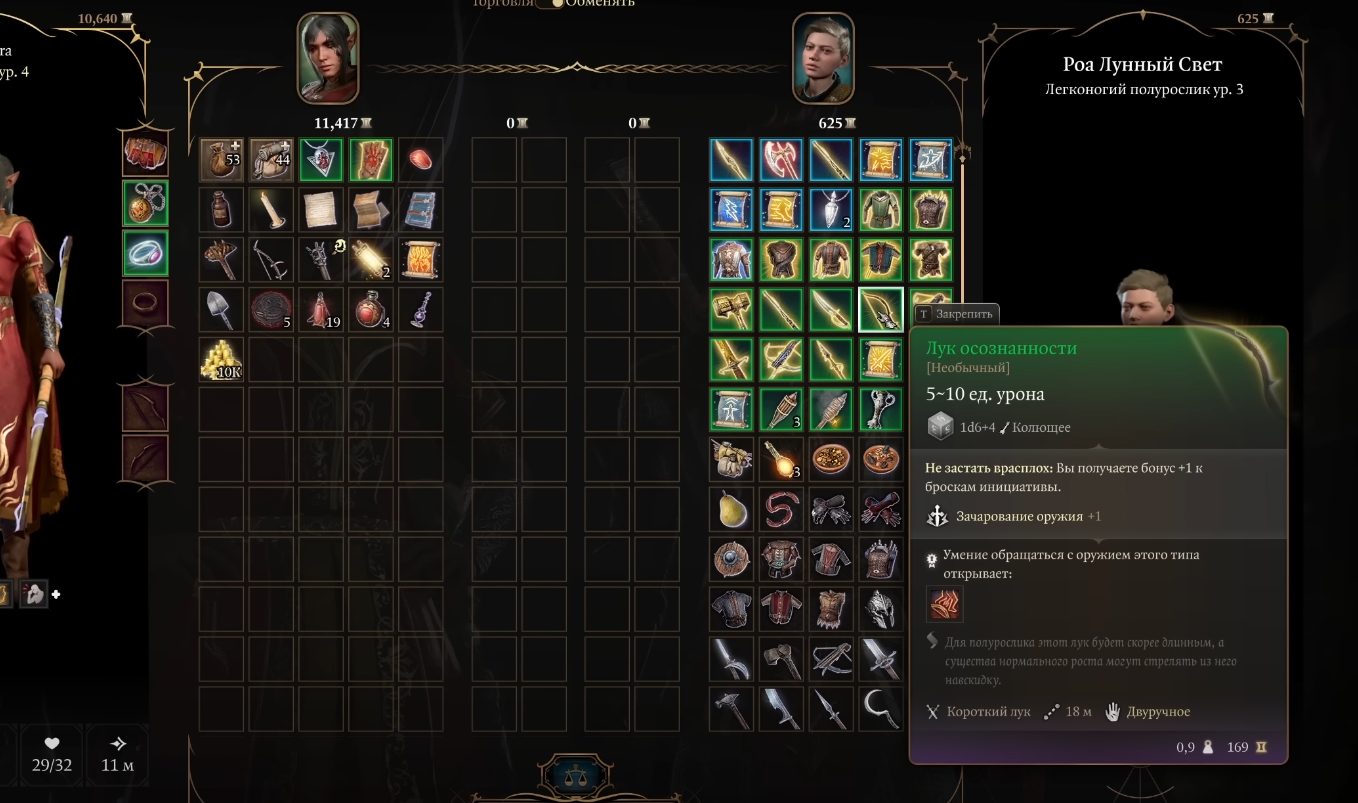Click the halfling trader portrait
Image resolution: width=1358 pixels, height=803 pixels.
coord(823,58)
